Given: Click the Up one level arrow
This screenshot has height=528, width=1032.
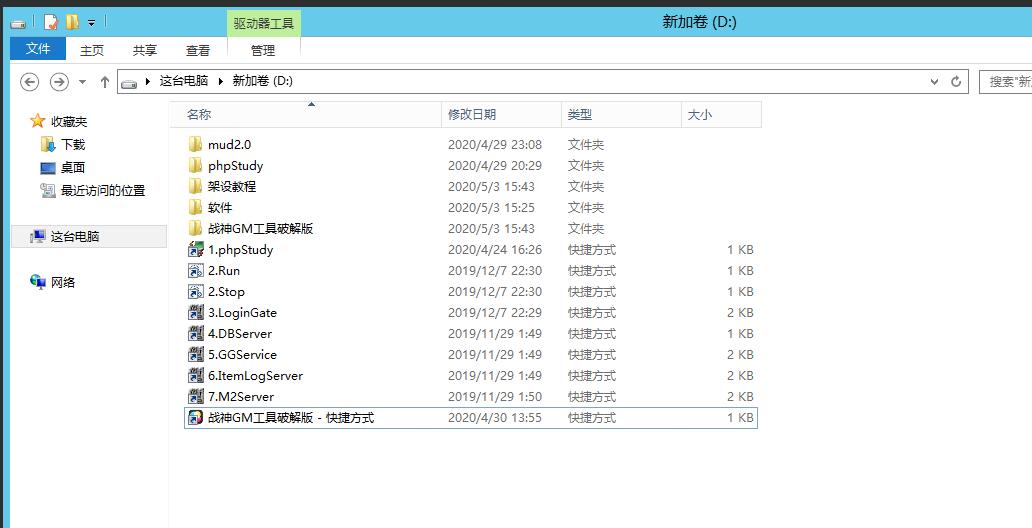Looking at the screenshot, I should (x=104, y=82).
